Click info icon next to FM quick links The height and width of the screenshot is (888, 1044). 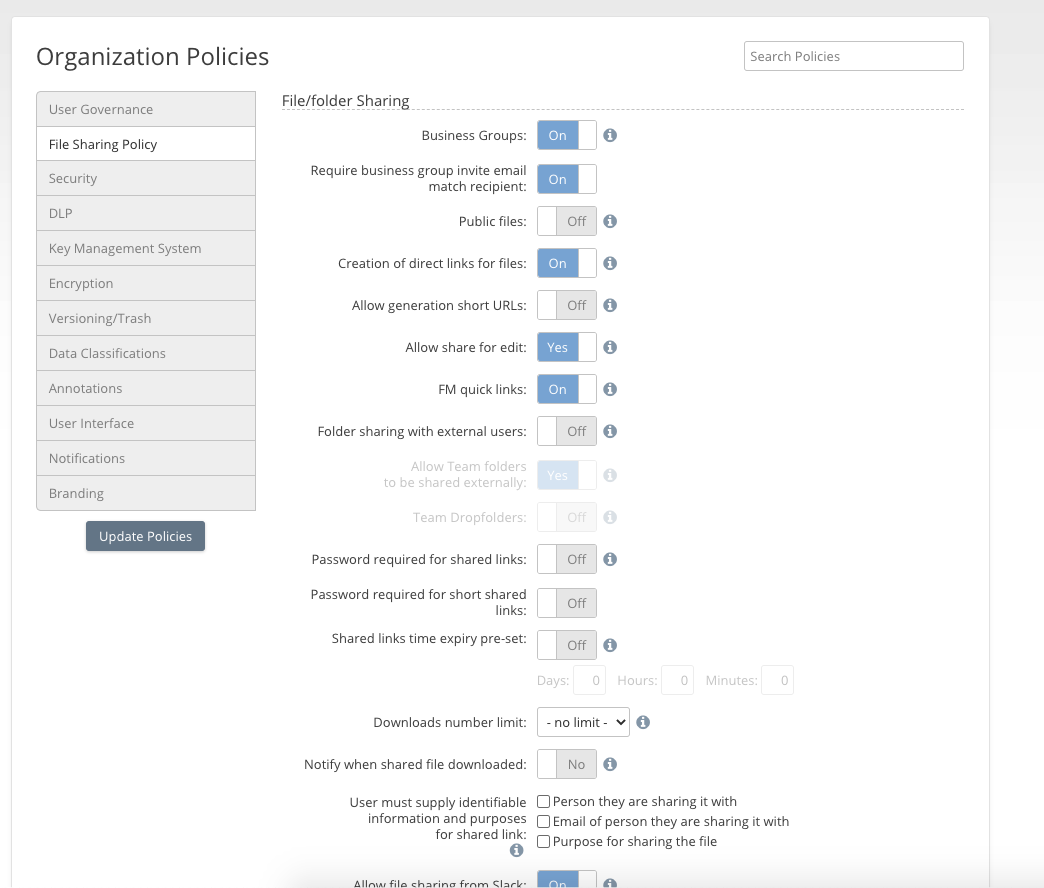click(610, 389)
